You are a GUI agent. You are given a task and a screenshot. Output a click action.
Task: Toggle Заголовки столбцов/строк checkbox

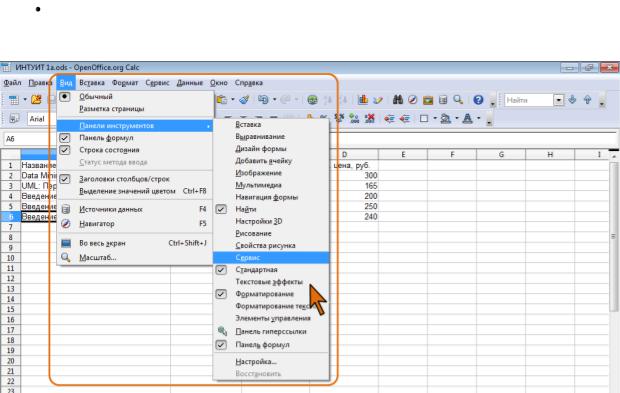[x=64, y=179]
